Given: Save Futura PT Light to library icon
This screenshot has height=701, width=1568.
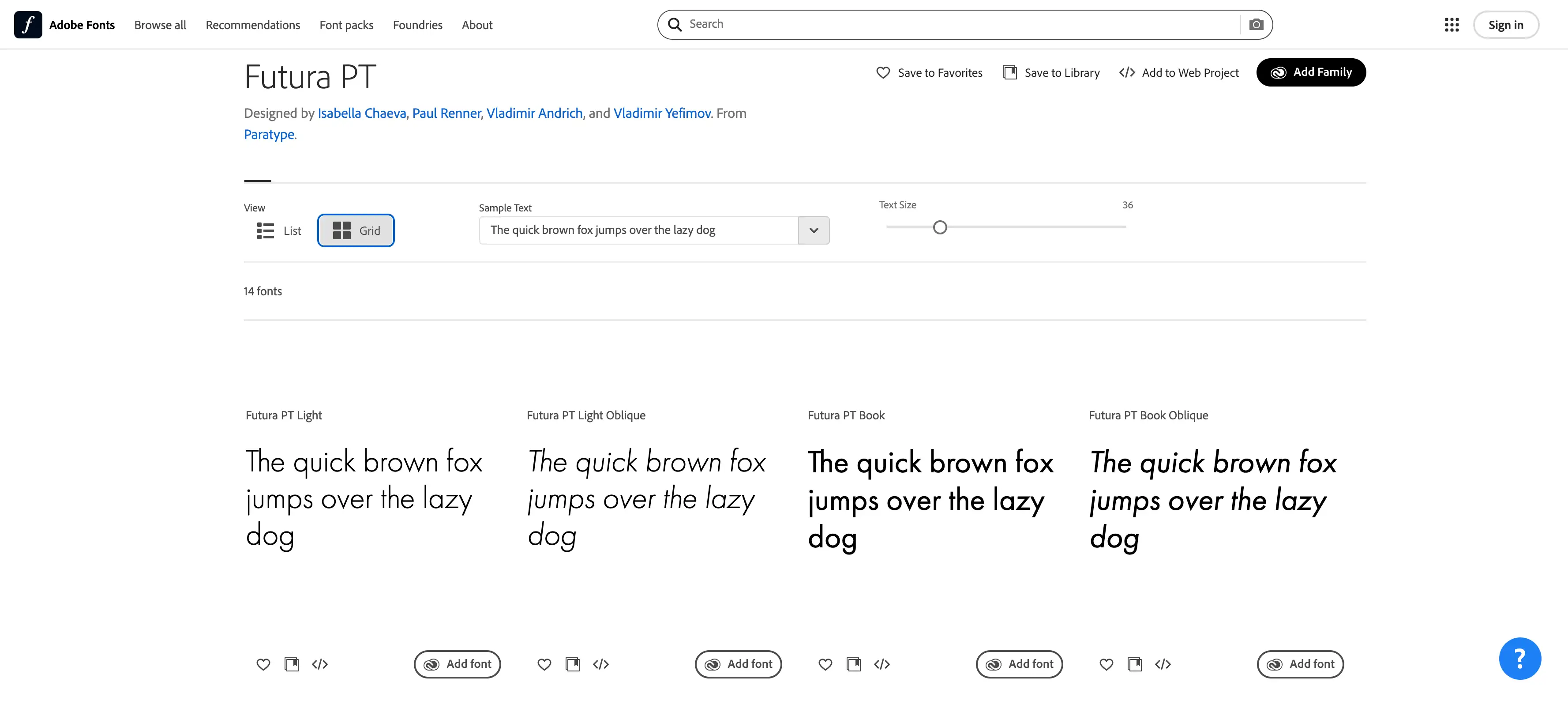Looking at the screenshot, I should 292,664.
